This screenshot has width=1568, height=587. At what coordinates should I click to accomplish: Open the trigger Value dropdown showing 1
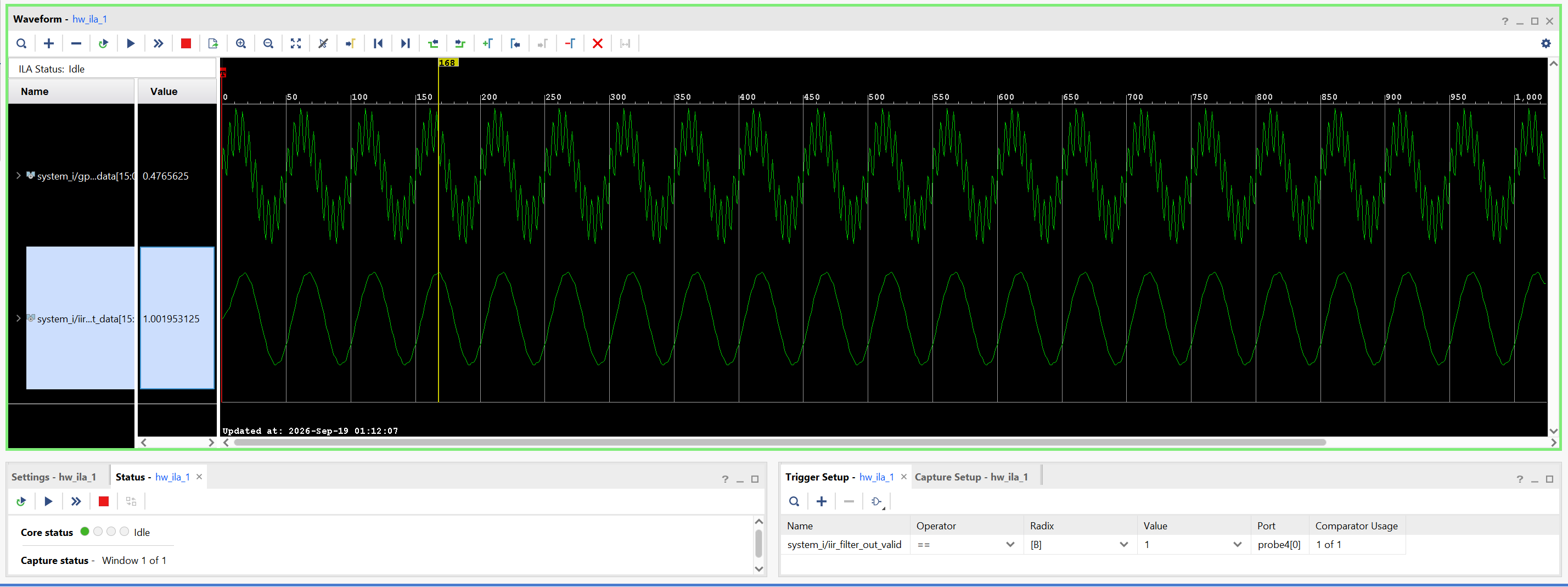1193,544
